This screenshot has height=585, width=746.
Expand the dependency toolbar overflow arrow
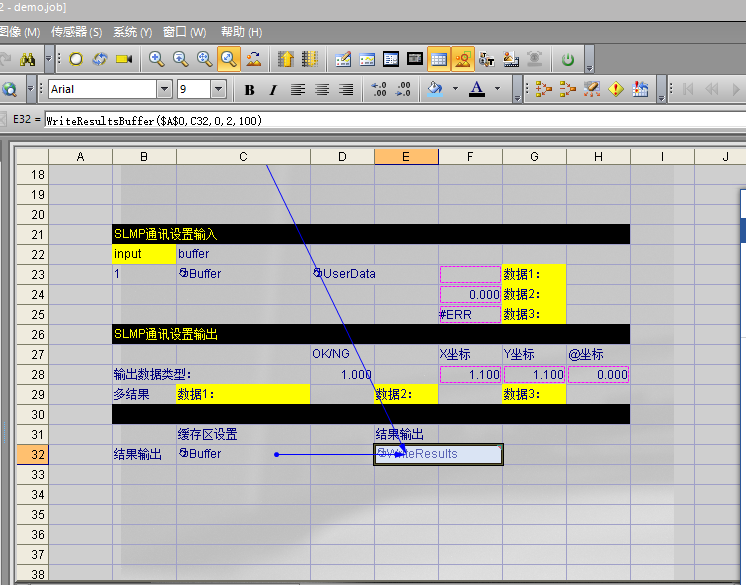(x=661, y=89)
